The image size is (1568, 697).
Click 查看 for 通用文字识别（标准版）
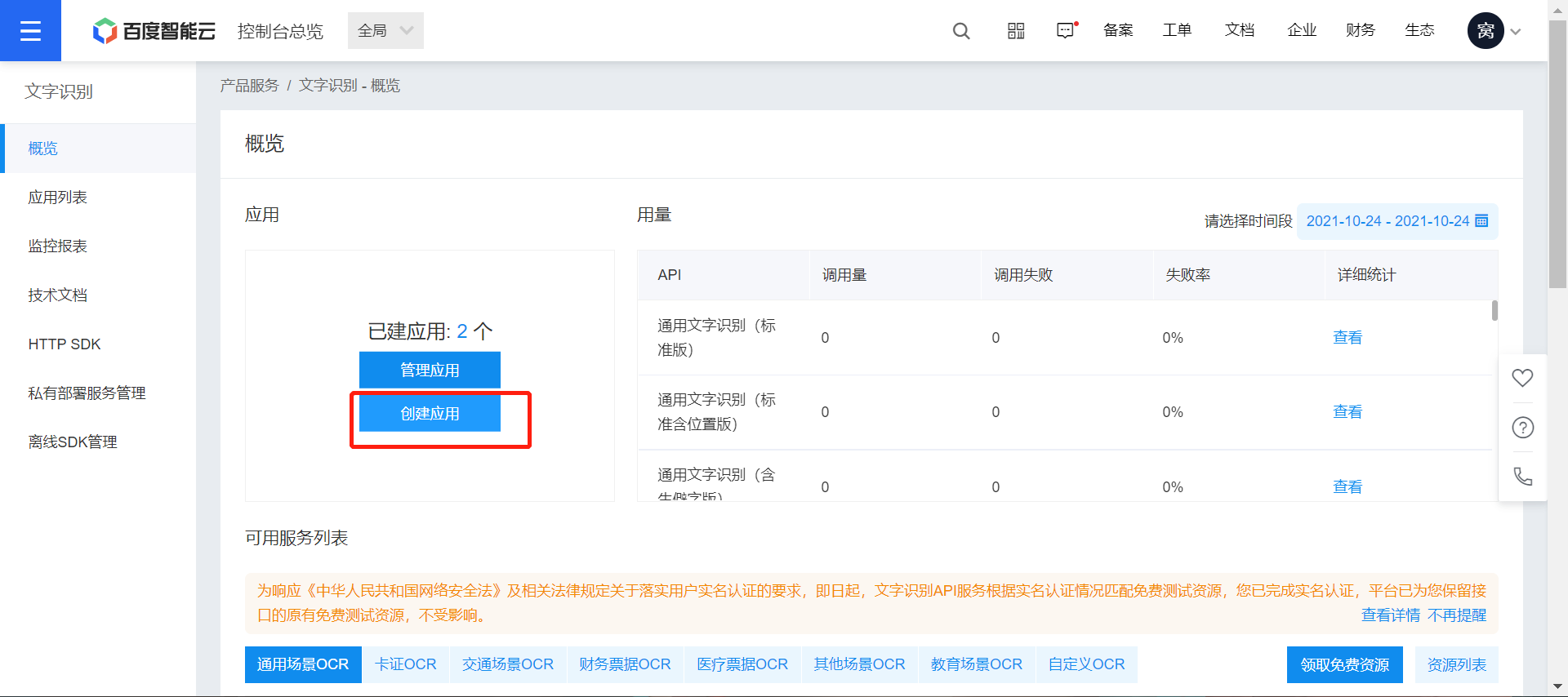pyautogui.click(x=1347, y=338)
